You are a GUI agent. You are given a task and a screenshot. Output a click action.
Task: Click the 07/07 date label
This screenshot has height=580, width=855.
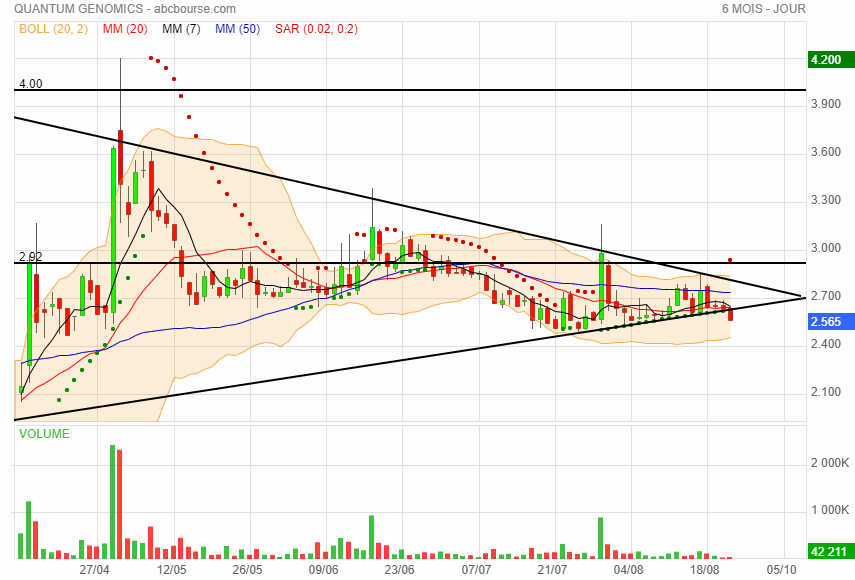click(476, 570)
